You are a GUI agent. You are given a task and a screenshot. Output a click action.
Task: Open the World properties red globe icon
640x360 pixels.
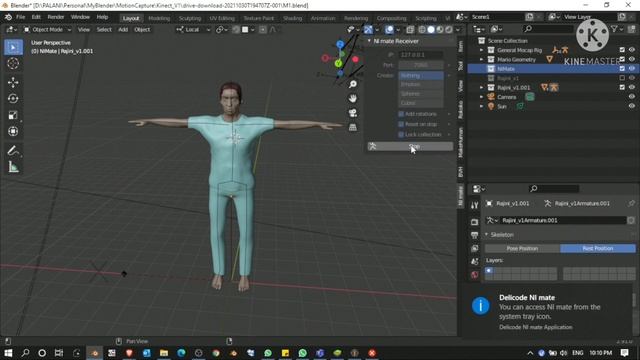pos(474,275)
